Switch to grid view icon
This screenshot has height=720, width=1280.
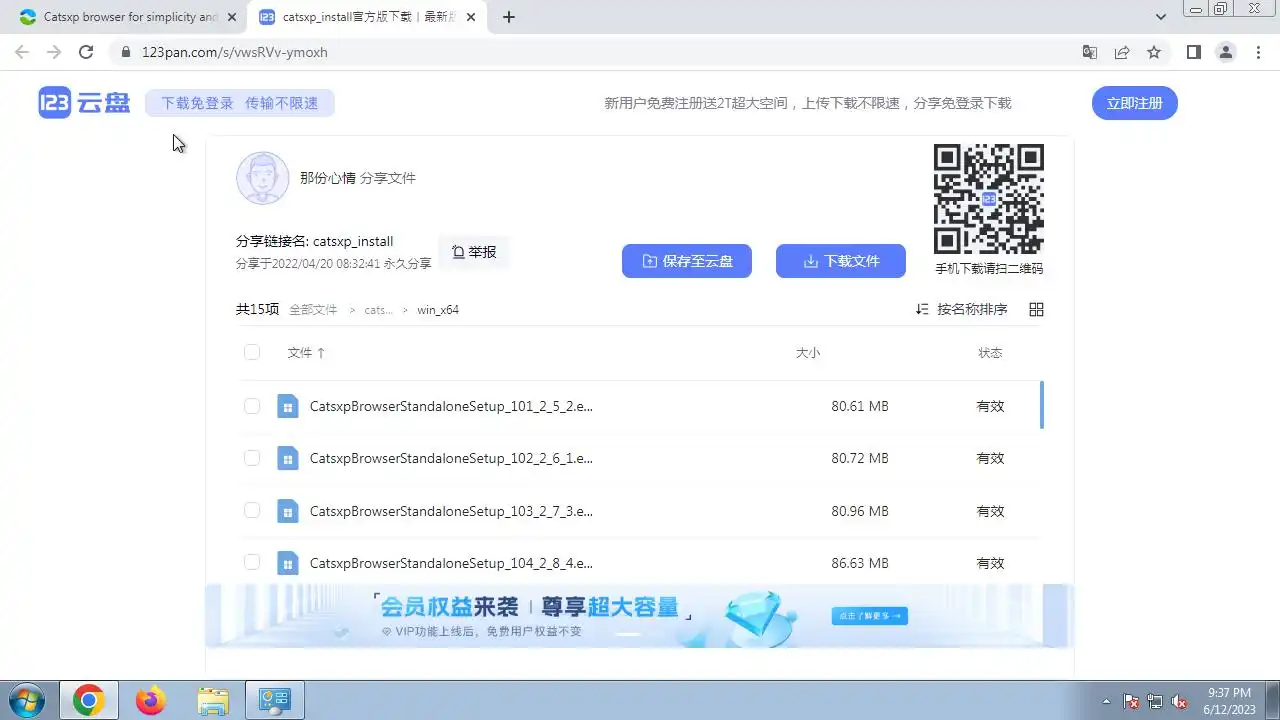(1036, 310)
